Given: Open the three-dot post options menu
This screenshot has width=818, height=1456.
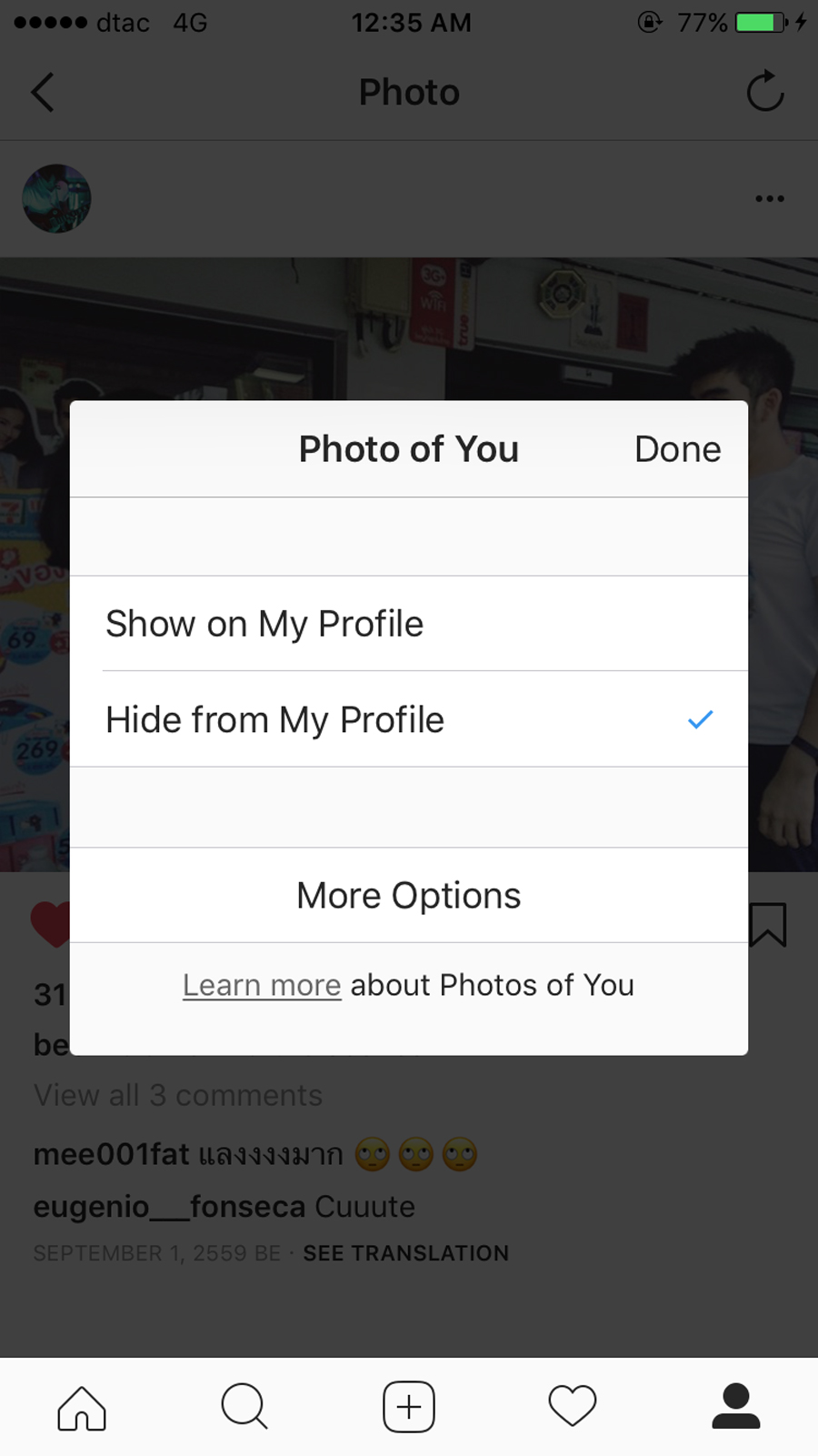Looking at the screenshot, I should tap(769, 198).
